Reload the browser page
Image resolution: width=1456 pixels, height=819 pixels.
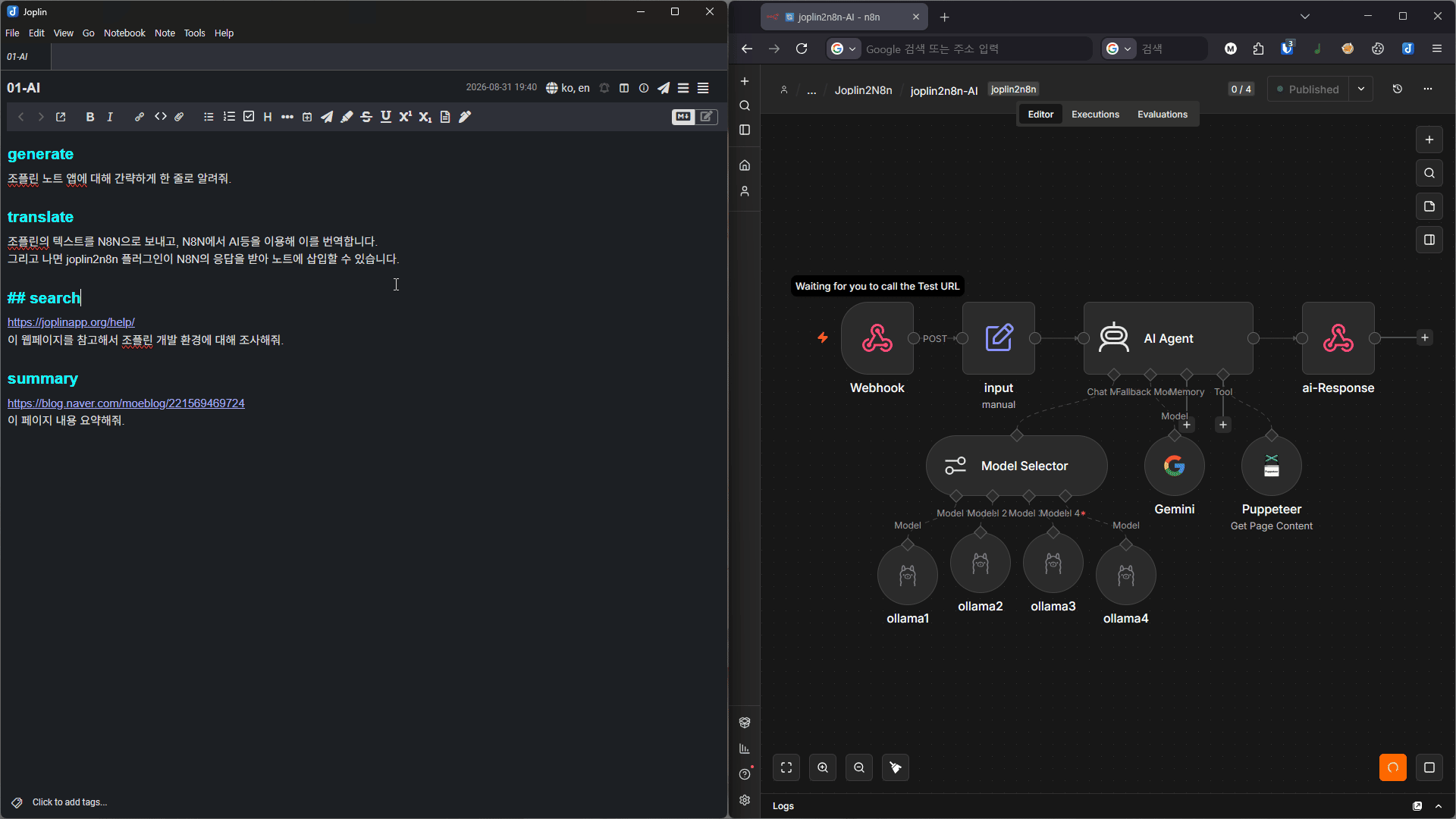tap(802, 49)
